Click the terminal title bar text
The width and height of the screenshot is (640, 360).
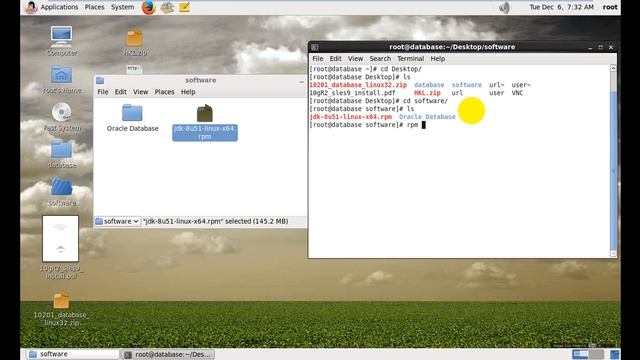pos(452,47)
